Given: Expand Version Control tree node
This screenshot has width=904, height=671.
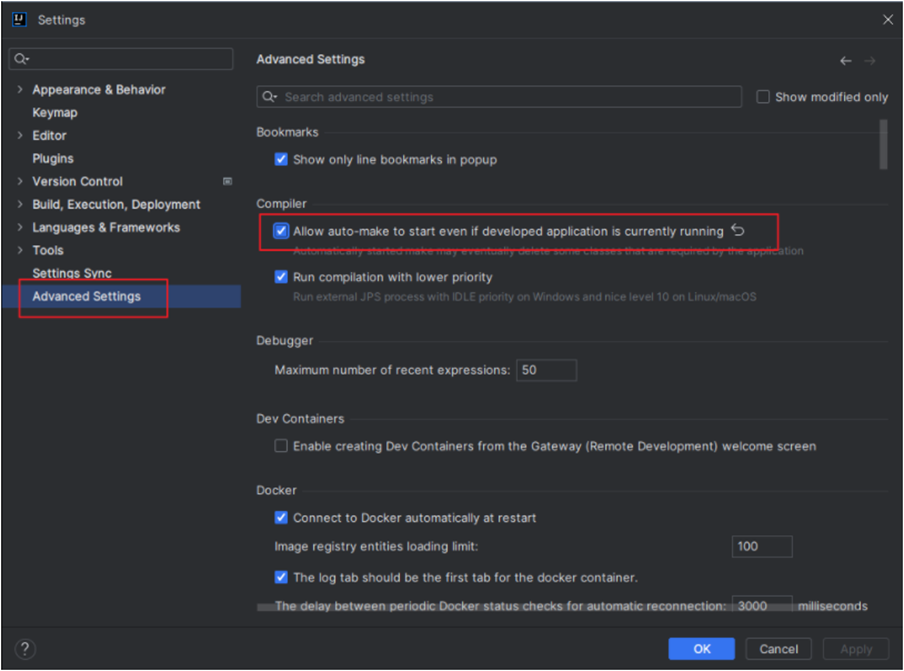Looking at the screenshot, I should (20, 182).
